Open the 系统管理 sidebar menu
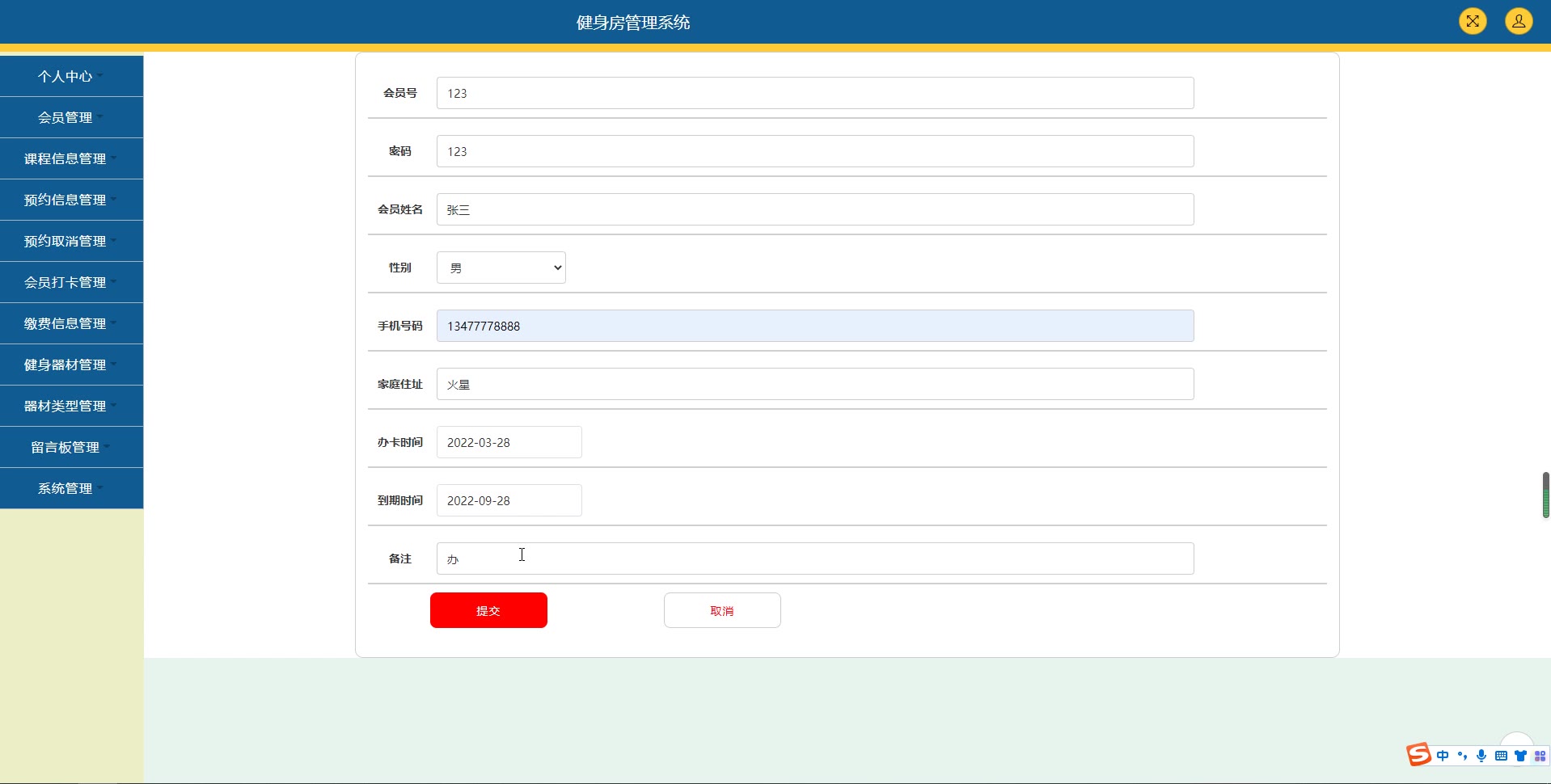The height and width of the screenshot is (784, 1551). 71,488
